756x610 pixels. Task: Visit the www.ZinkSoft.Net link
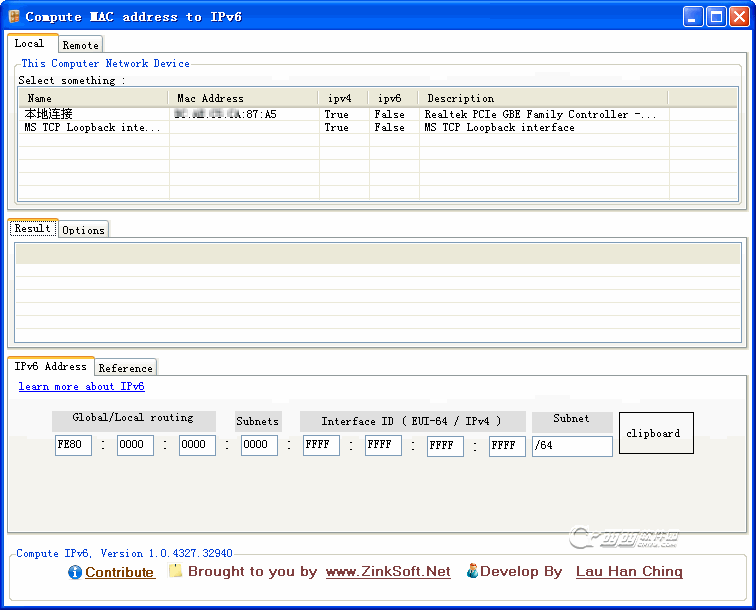point(387,572)
